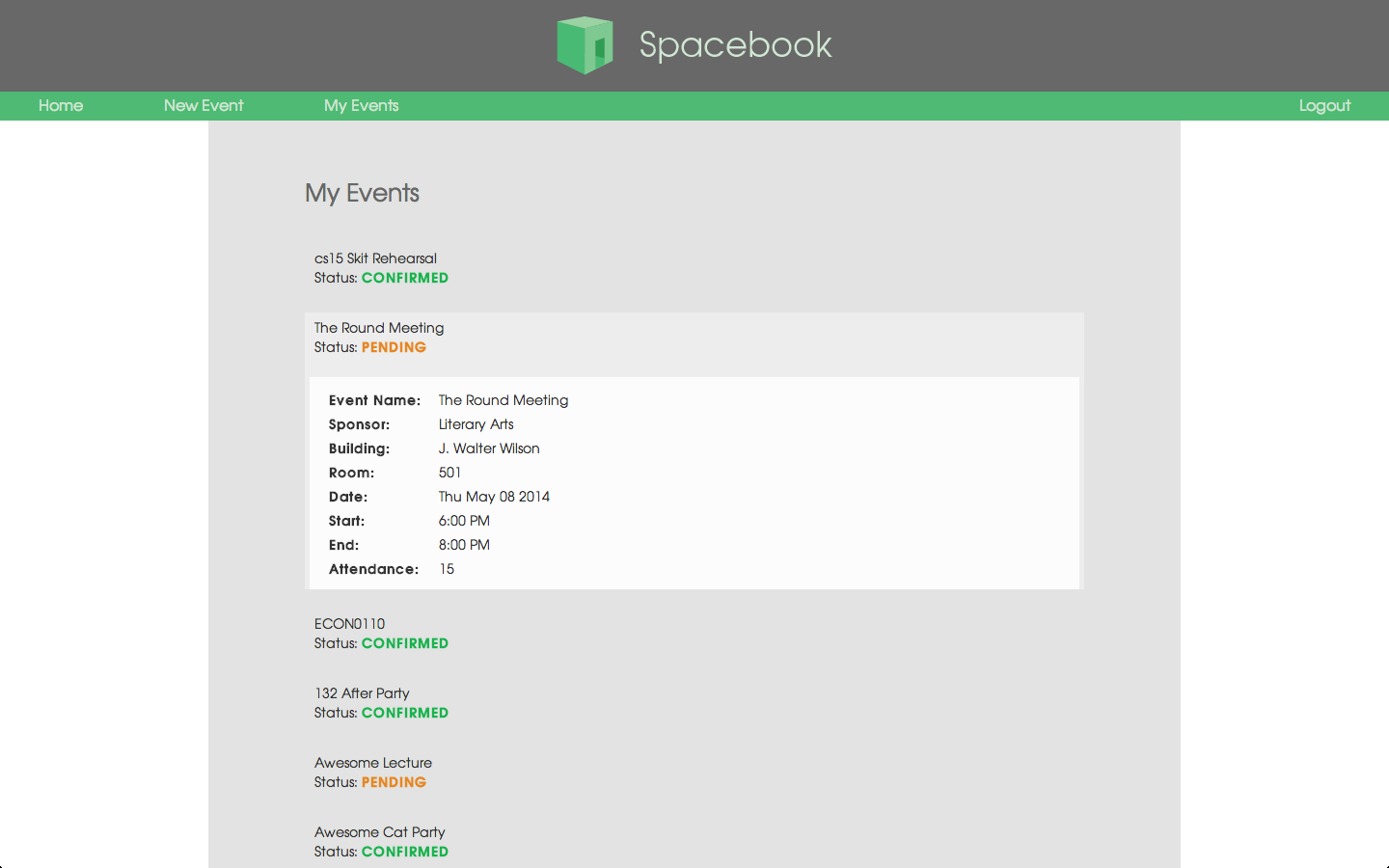
Task: Expand the ECON0110 event details
Action: [349, 624]
